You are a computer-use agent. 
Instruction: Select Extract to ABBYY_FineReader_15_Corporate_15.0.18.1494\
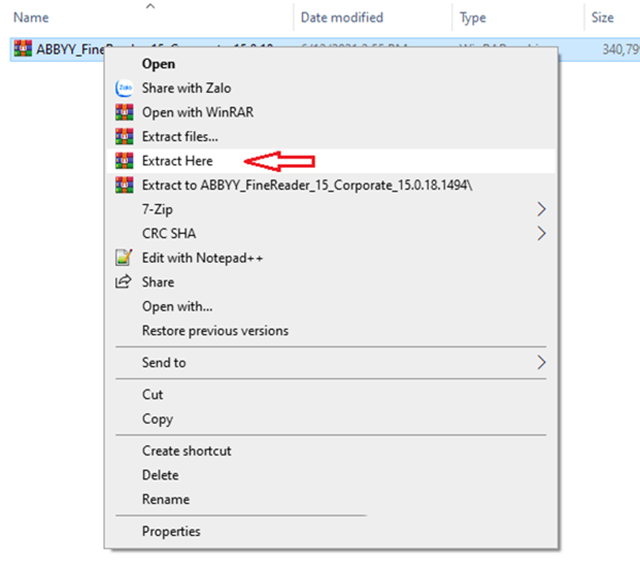tap(331, 185)
